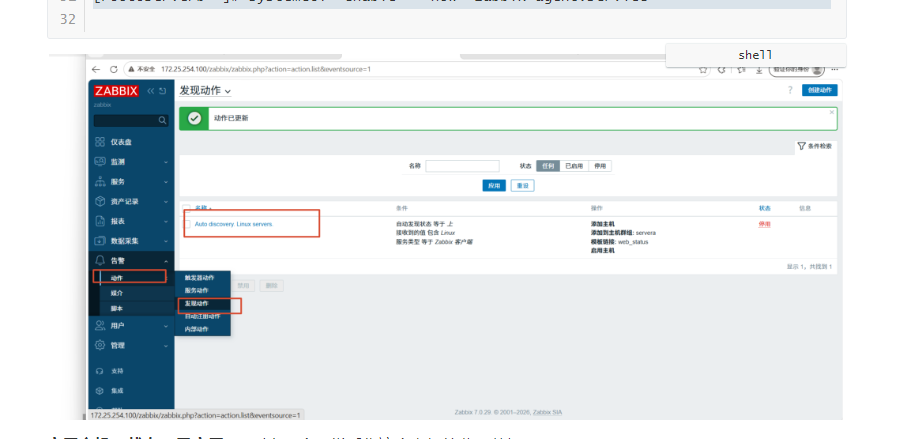Click the Support (支持) headset icon

[x=99, y=371]
